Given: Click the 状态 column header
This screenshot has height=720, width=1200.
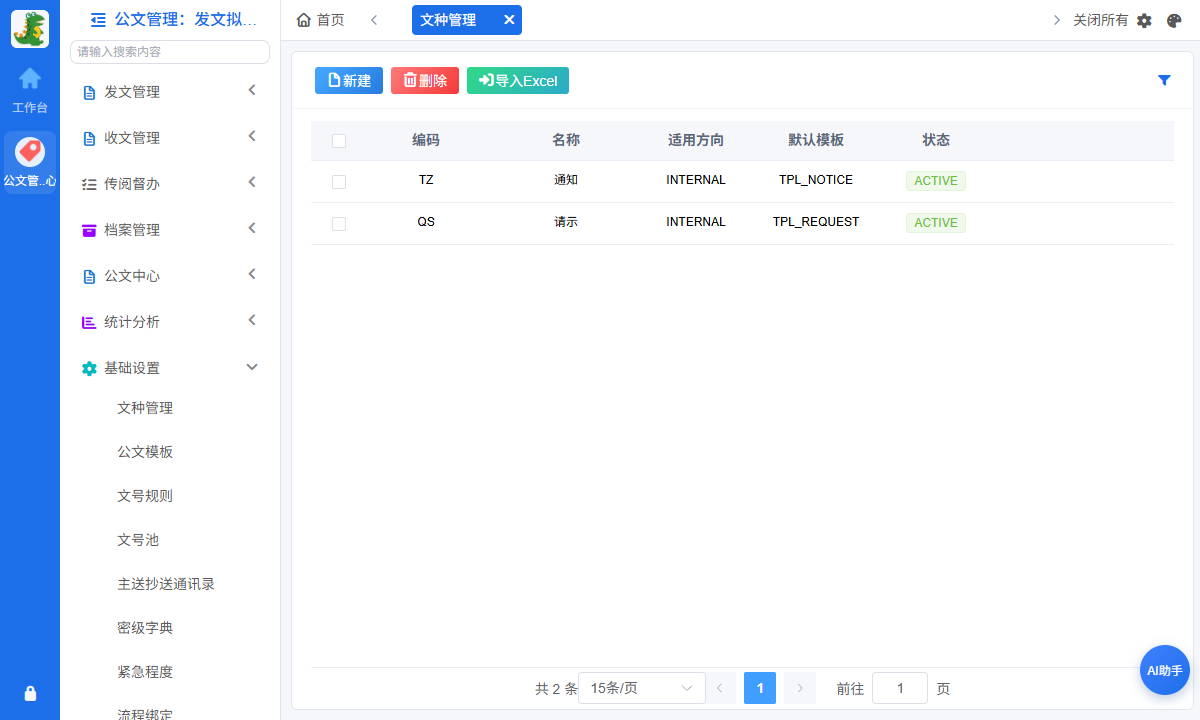Looking at the screenshot, I should [936, 141].
